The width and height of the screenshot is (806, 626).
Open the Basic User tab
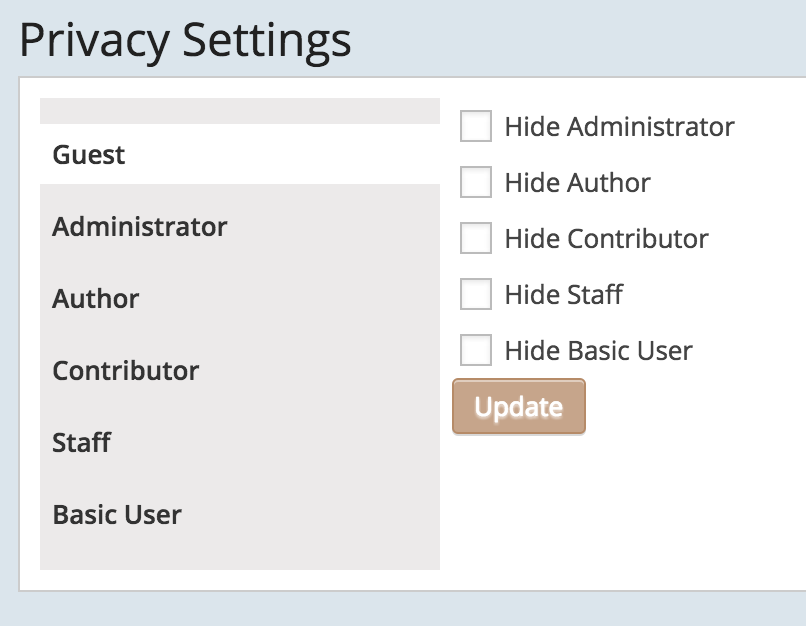(x=117, y=515)
